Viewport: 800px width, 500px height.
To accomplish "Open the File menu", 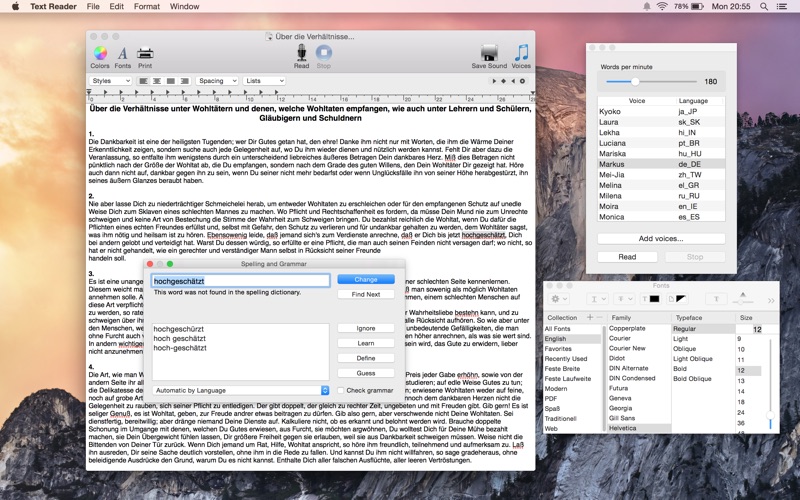I will 93,6.
